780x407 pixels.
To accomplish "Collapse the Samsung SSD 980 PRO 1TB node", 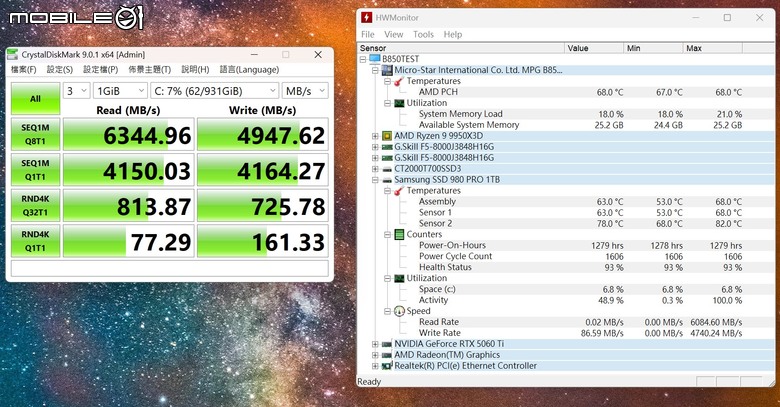I will (x=375, y=180).
